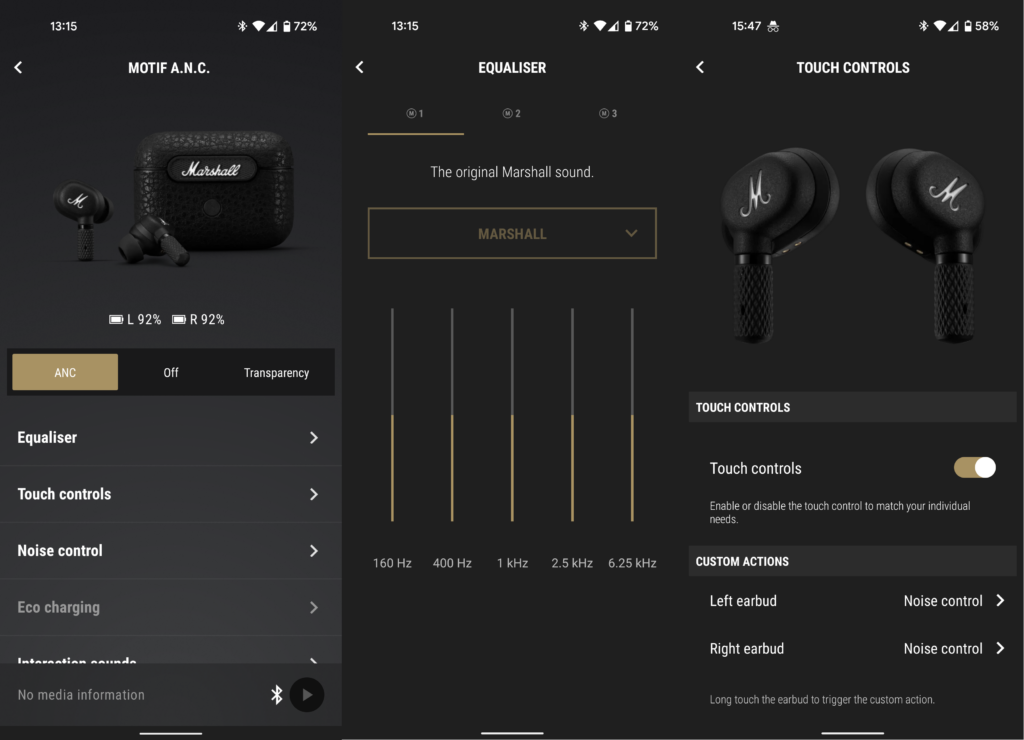This screenshot has width=1024, height=740.
Task: Adjust the 1 kHz equaliser slider
Action: click(512, 415)
